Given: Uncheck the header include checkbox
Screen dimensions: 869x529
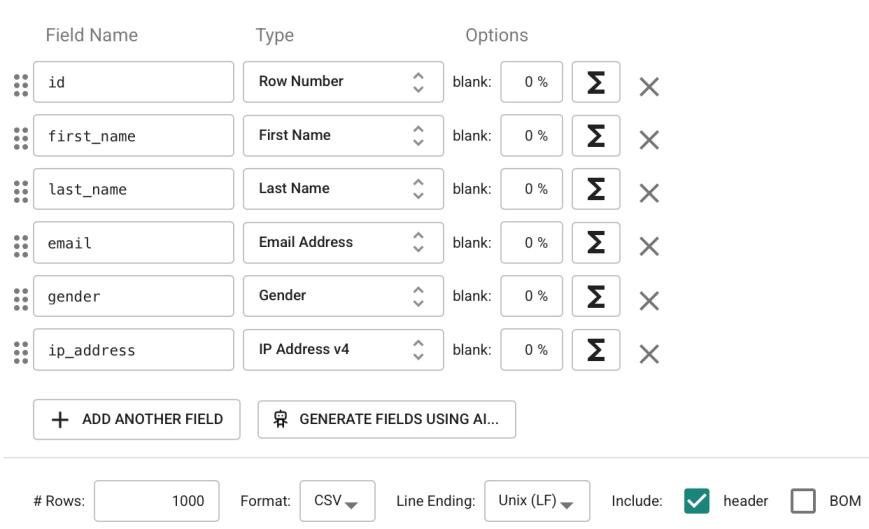Looking at the screenshot, I should [x=696, y=501].
